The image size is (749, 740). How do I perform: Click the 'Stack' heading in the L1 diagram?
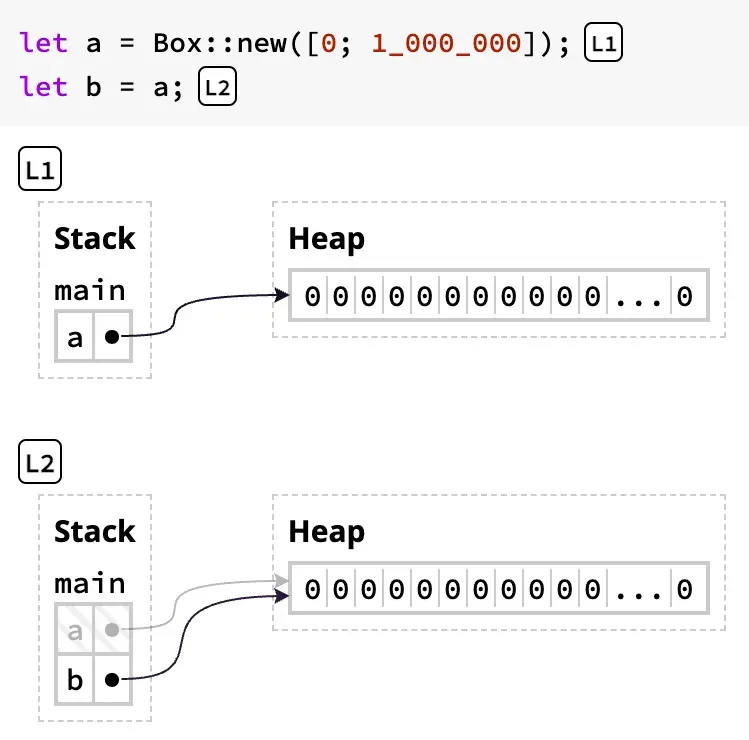94,239
